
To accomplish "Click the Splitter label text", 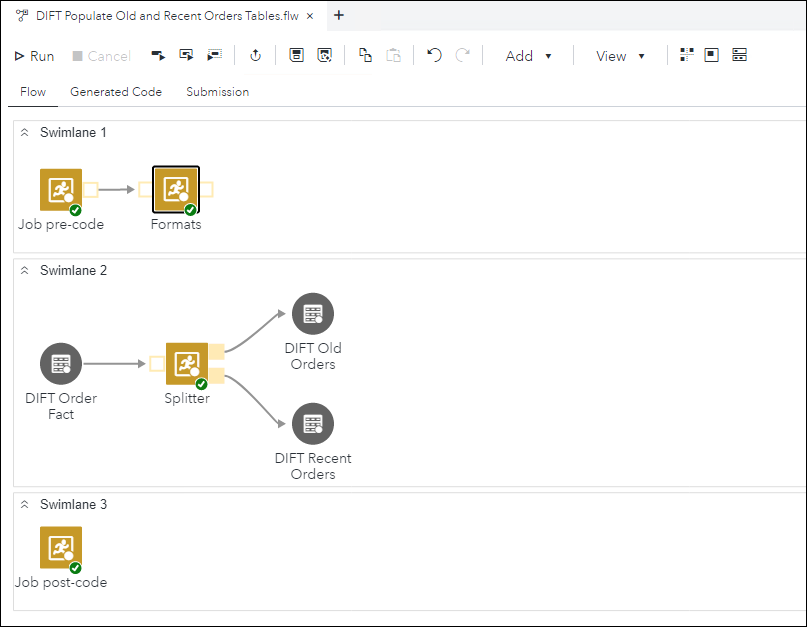I will (x=187, y=398).
